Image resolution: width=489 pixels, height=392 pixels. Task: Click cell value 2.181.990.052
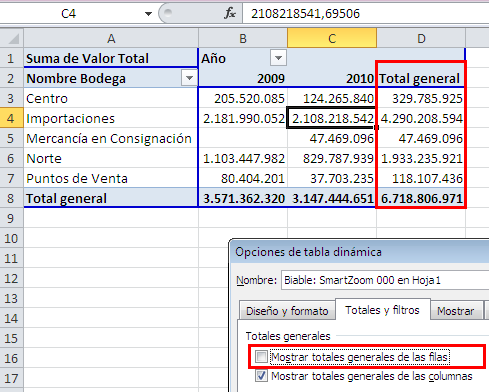point(243,118)
